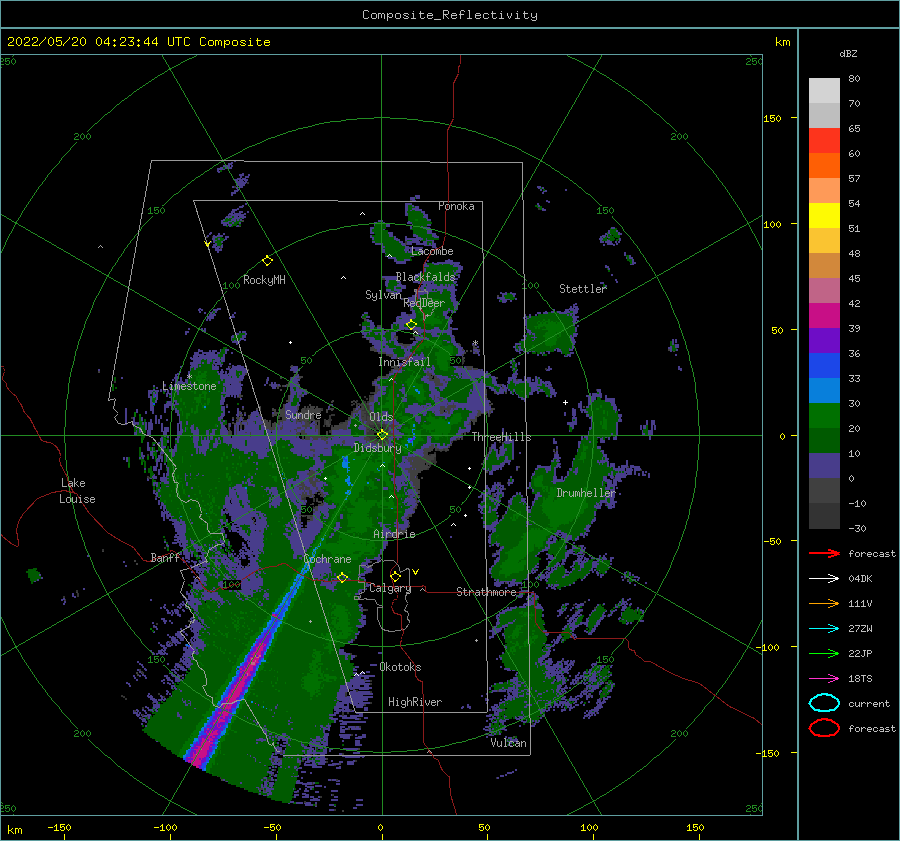Click the cyan 27ZW arrow in the legend
The height and width of the screenshot is (841, 900).
pyautogui.click(x=824, y=629)
